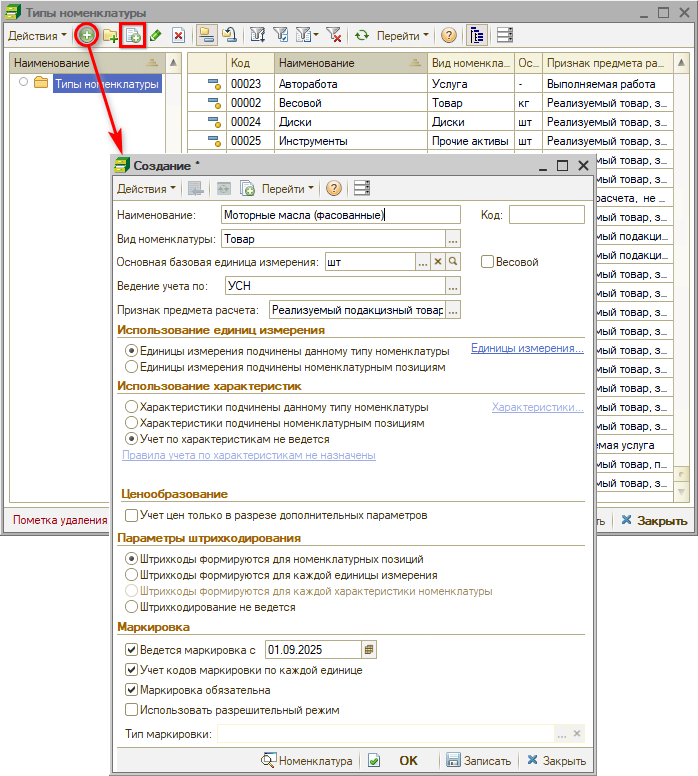Click the disable filter icon with red cross
This screenshot has height=776, width=698.
click(x=335, y=35)
